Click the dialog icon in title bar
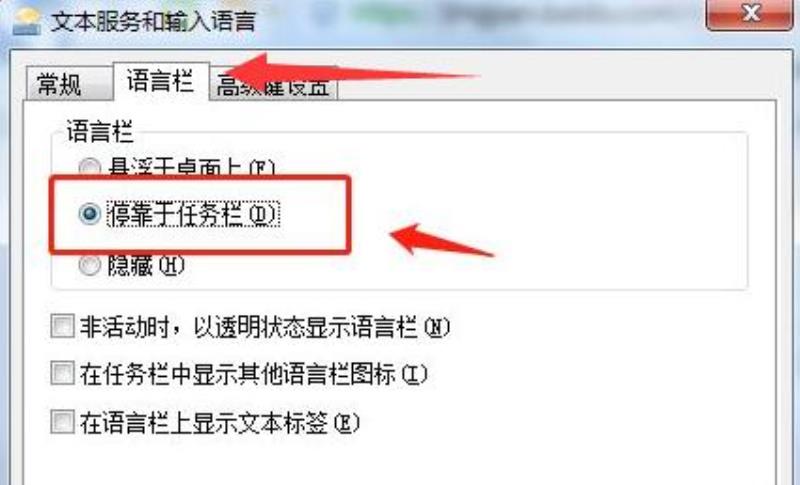The height and width of the screenshot is (485, 800). pyautogui.click(x=27, y=22)
